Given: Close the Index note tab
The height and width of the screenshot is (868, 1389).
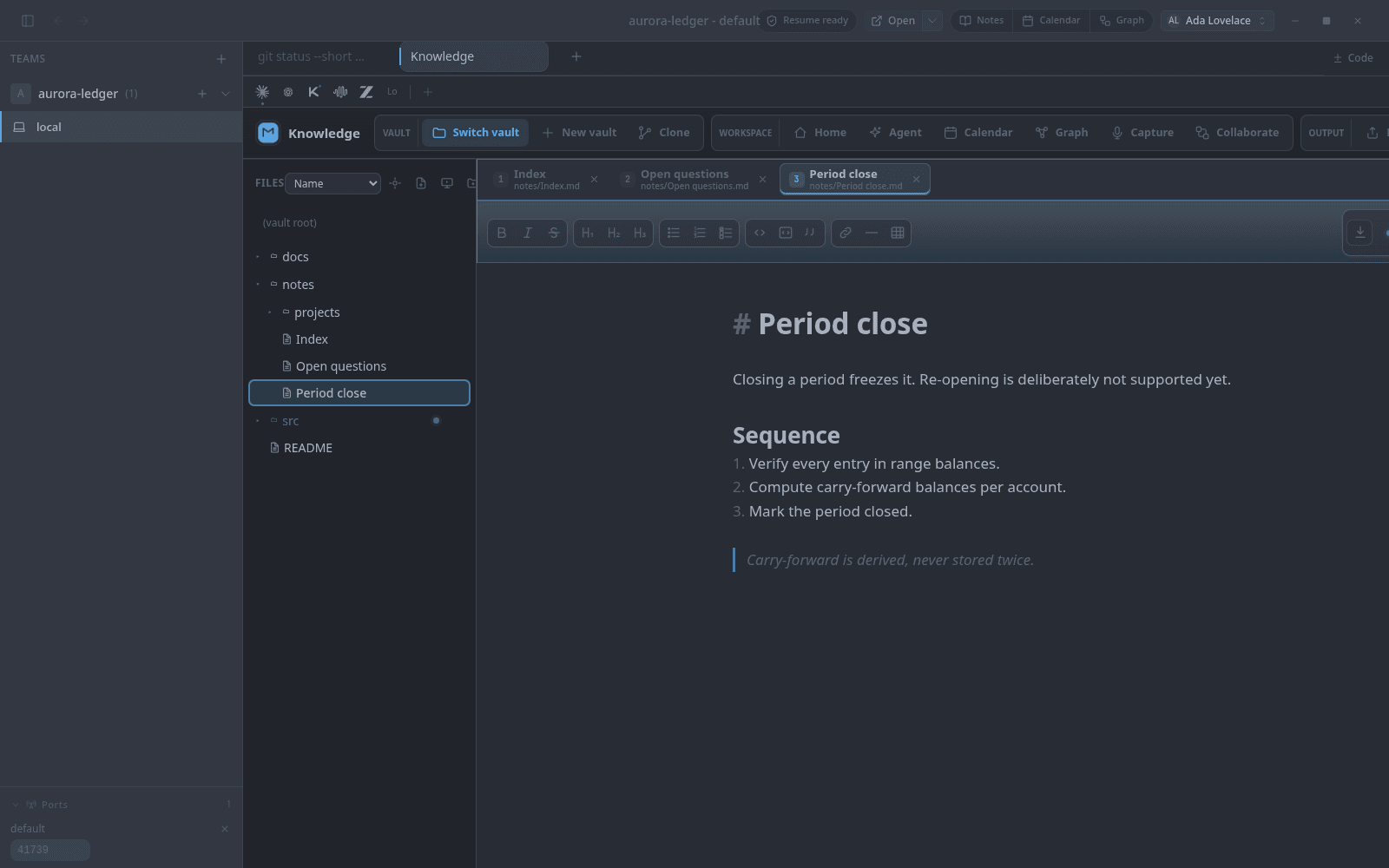Looking at the screenshot, I should [595, 179].
